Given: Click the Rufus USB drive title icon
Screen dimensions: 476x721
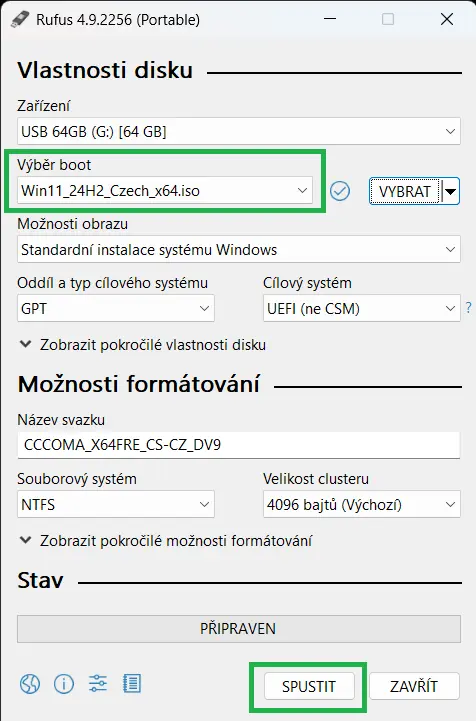Looking at the screenshot, I should (19, 19).
